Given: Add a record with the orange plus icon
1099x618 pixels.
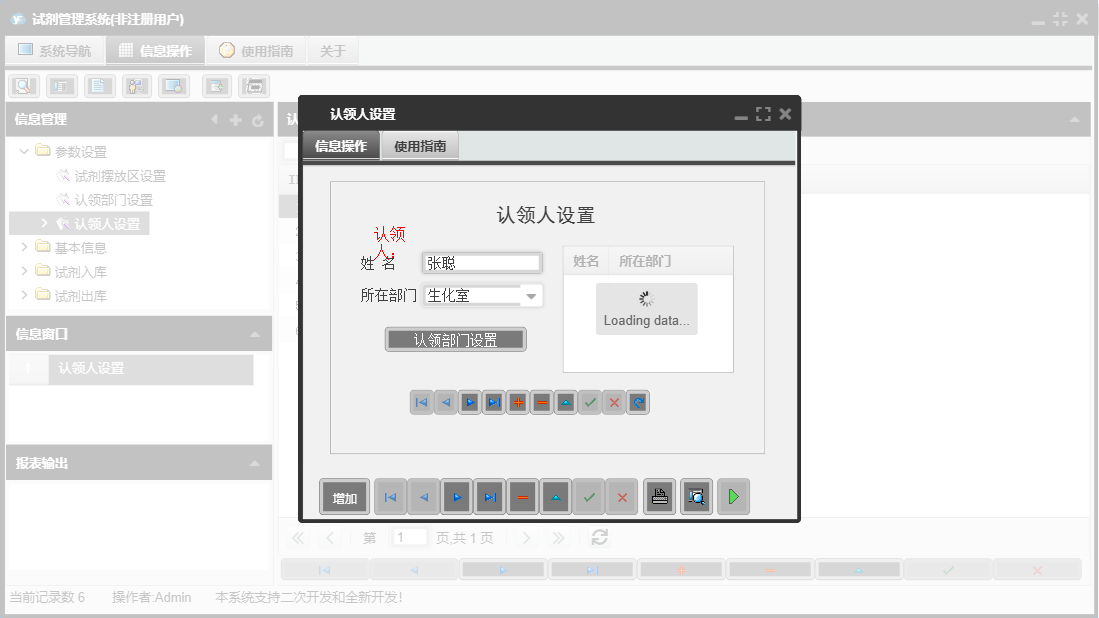Looking at the screenshot, I should point(517,402).
